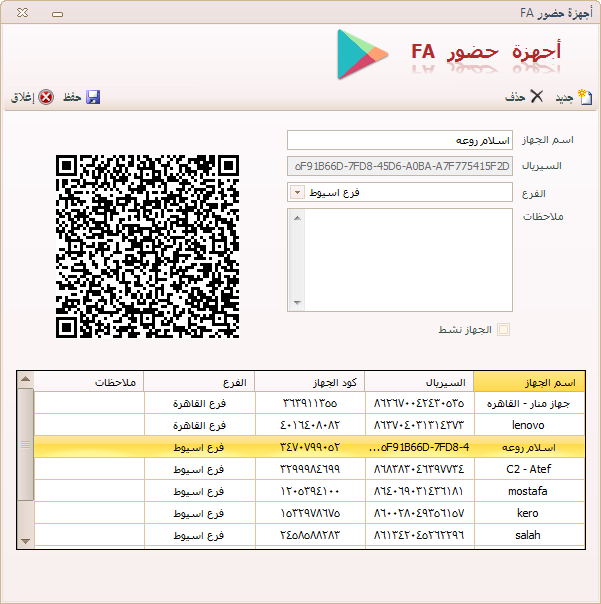This screenshot has height=604, width=601.
Task: Click the highlighted اسلام روعه table row name
Action: point(529,447)
